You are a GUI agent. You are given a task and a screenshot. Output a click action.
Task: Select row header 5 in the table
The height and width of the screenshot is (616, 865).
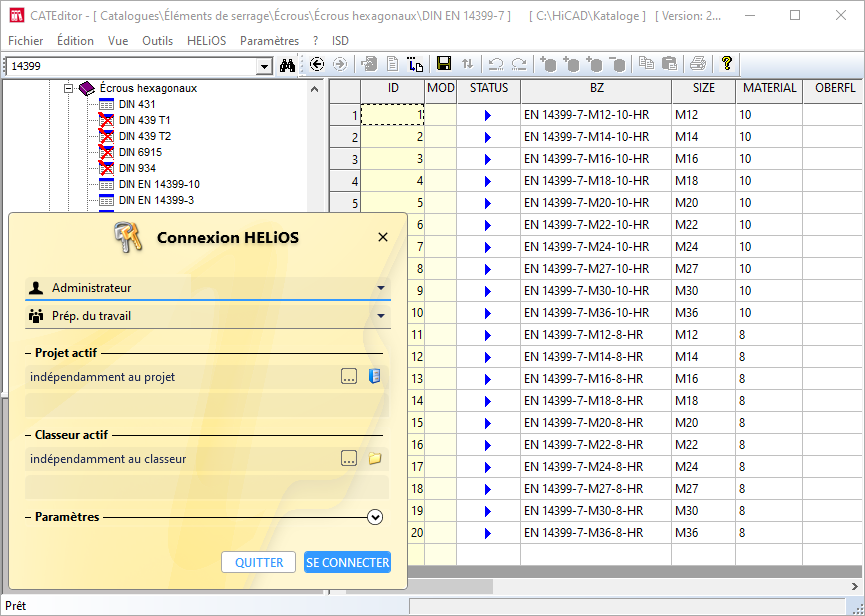coord(345,203)
